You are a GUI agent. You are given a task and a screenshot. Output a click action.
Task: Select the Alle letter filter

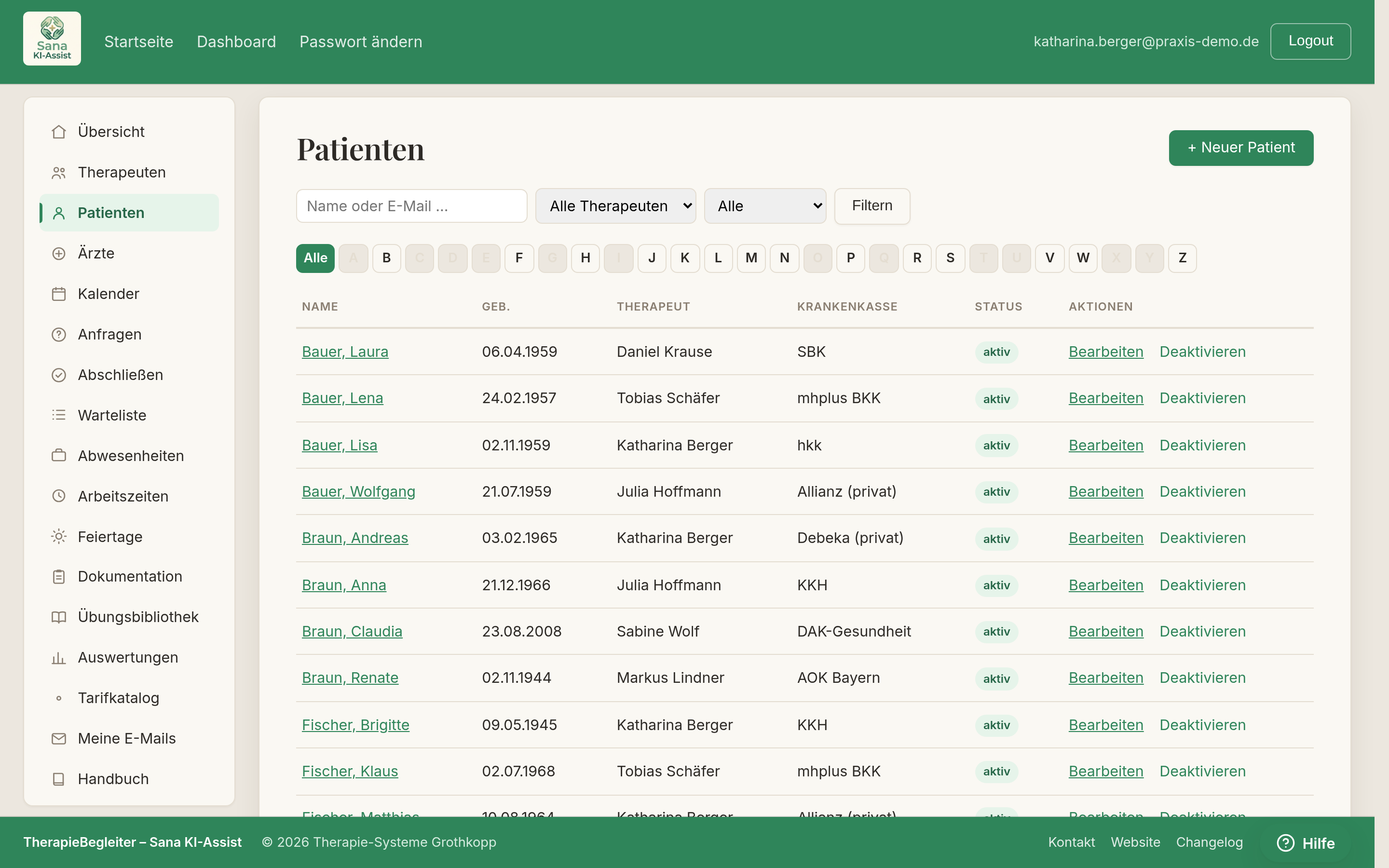pyautogui.click(x=315, y=258)
